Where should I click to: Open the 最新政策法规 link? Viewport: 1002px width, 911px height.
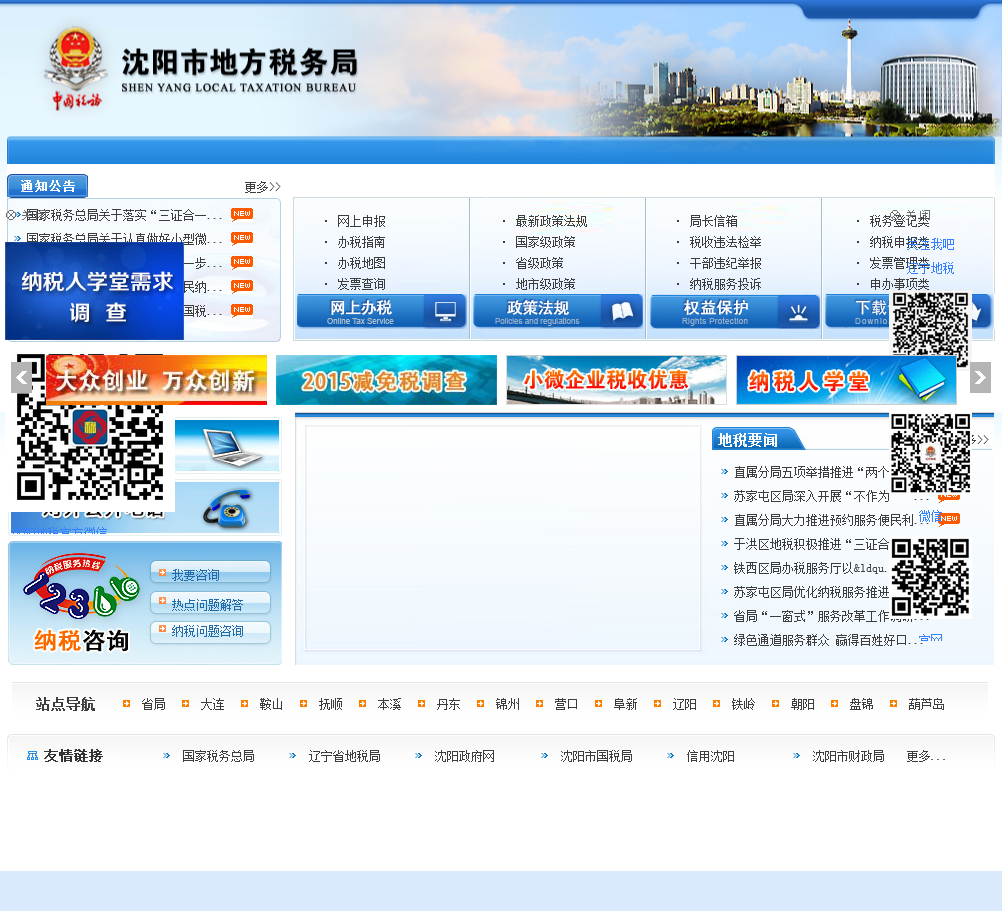(551, 221)
